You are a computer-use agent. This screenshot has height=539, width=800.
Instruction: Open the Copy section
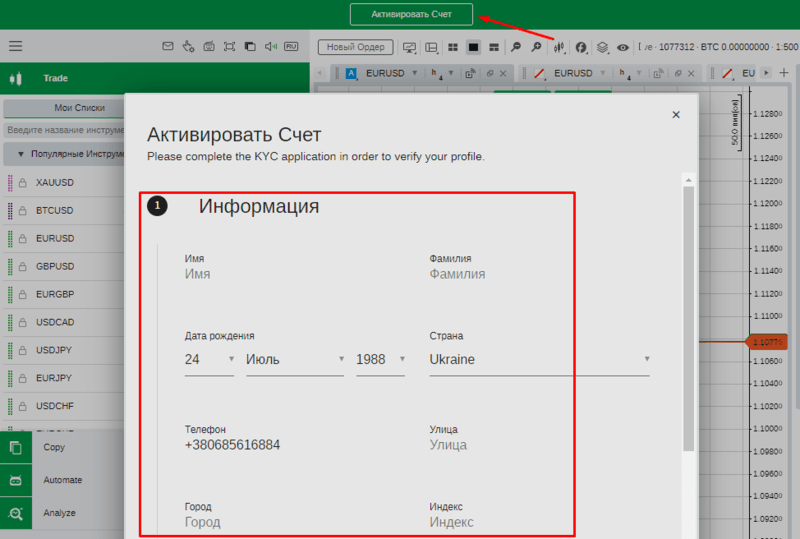(x=62, y=447)
